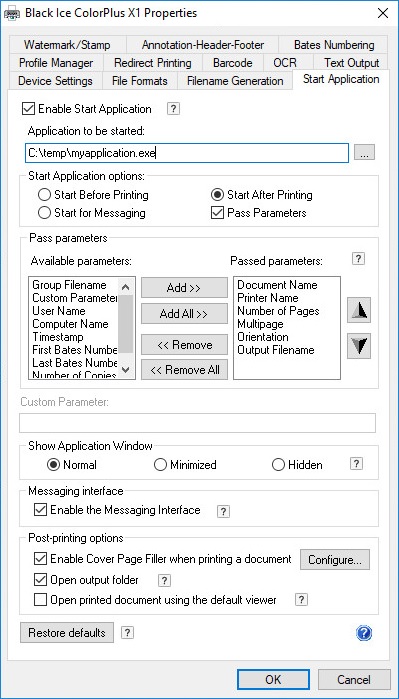Uncheck the Pass Parameters checkbox
Screen dimensions: 399x699
[x=217, y=213]
